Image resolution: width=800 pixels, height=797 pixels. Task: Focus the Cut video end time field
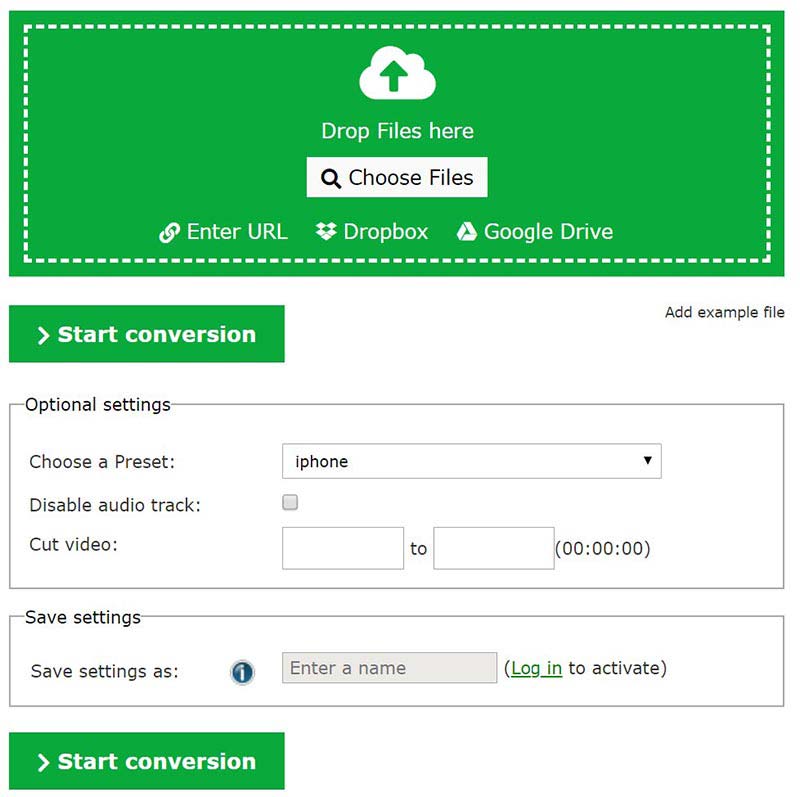tap(493, 548)
